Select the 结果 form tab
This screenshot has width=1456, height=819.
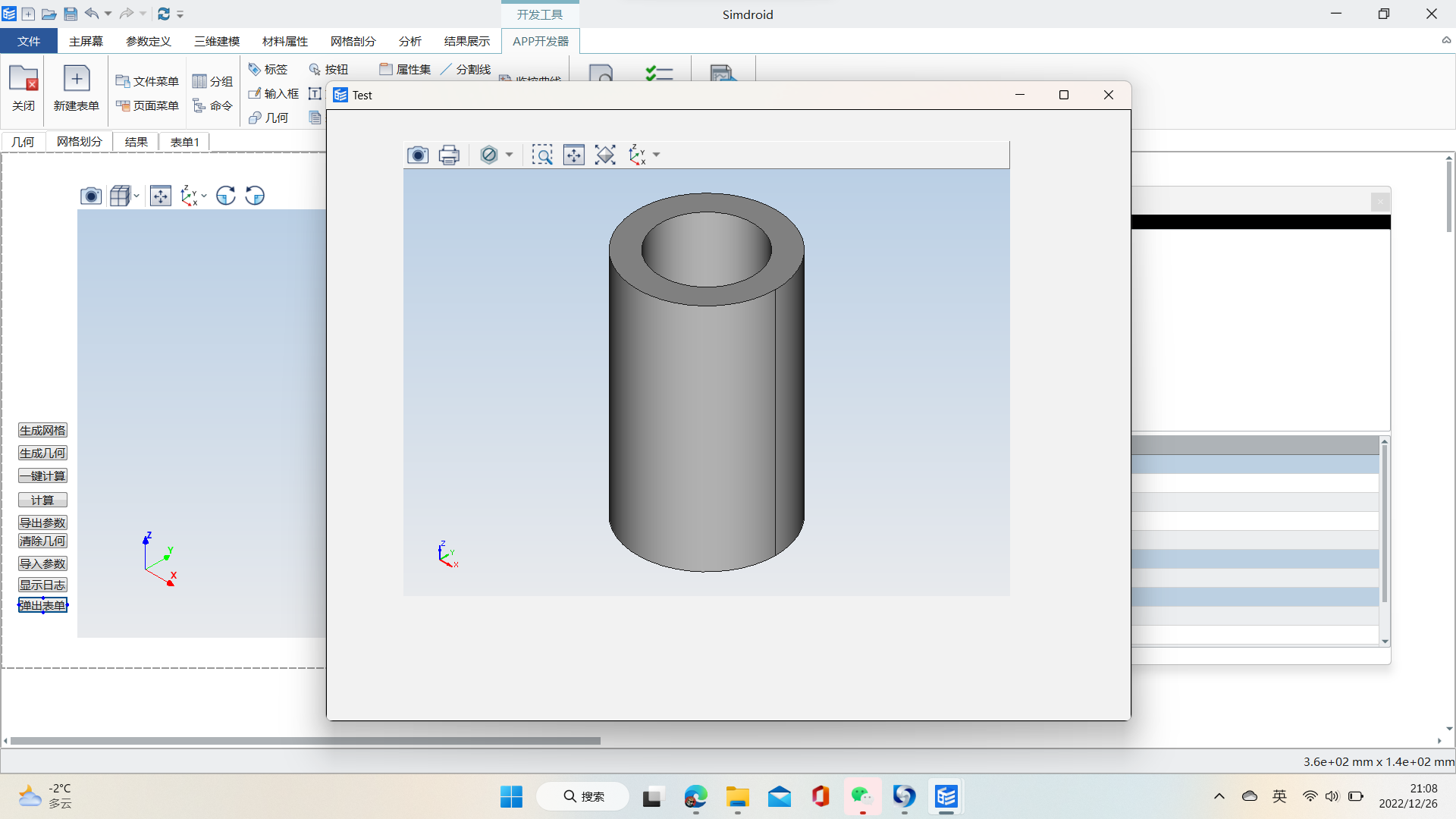(x=136, y=142)
